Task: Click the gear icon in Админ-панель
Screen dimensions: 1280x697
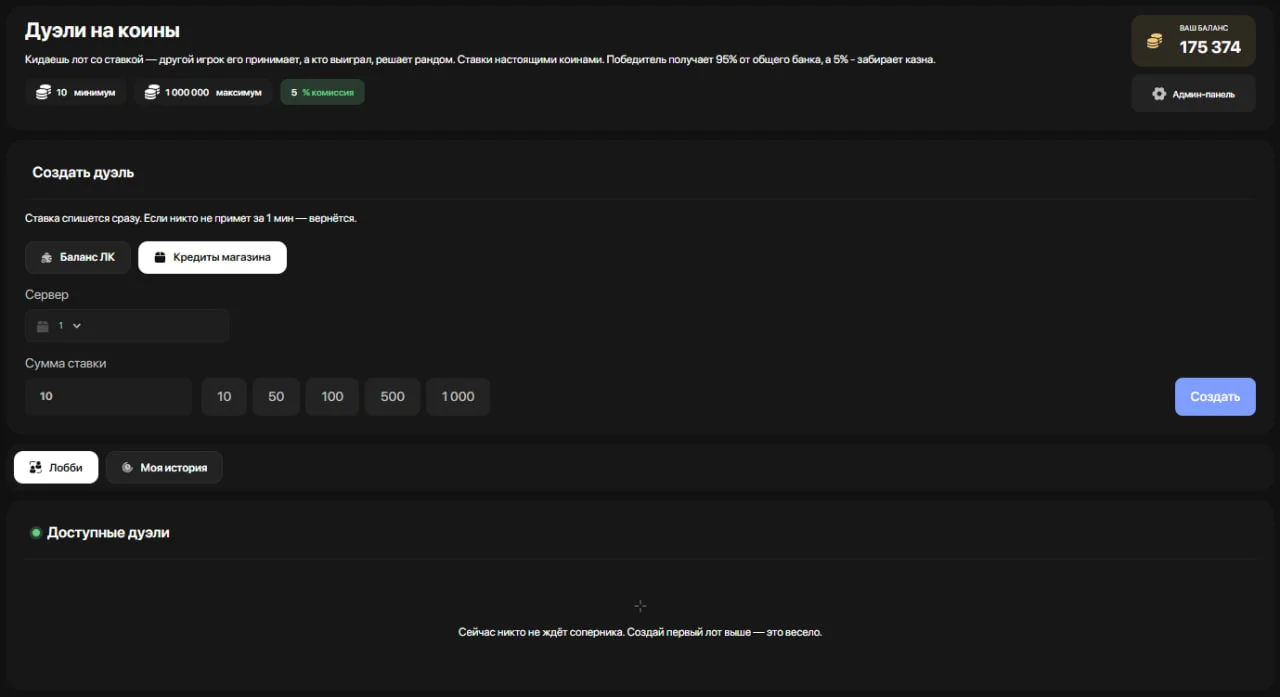Action: coord(1159,94)
